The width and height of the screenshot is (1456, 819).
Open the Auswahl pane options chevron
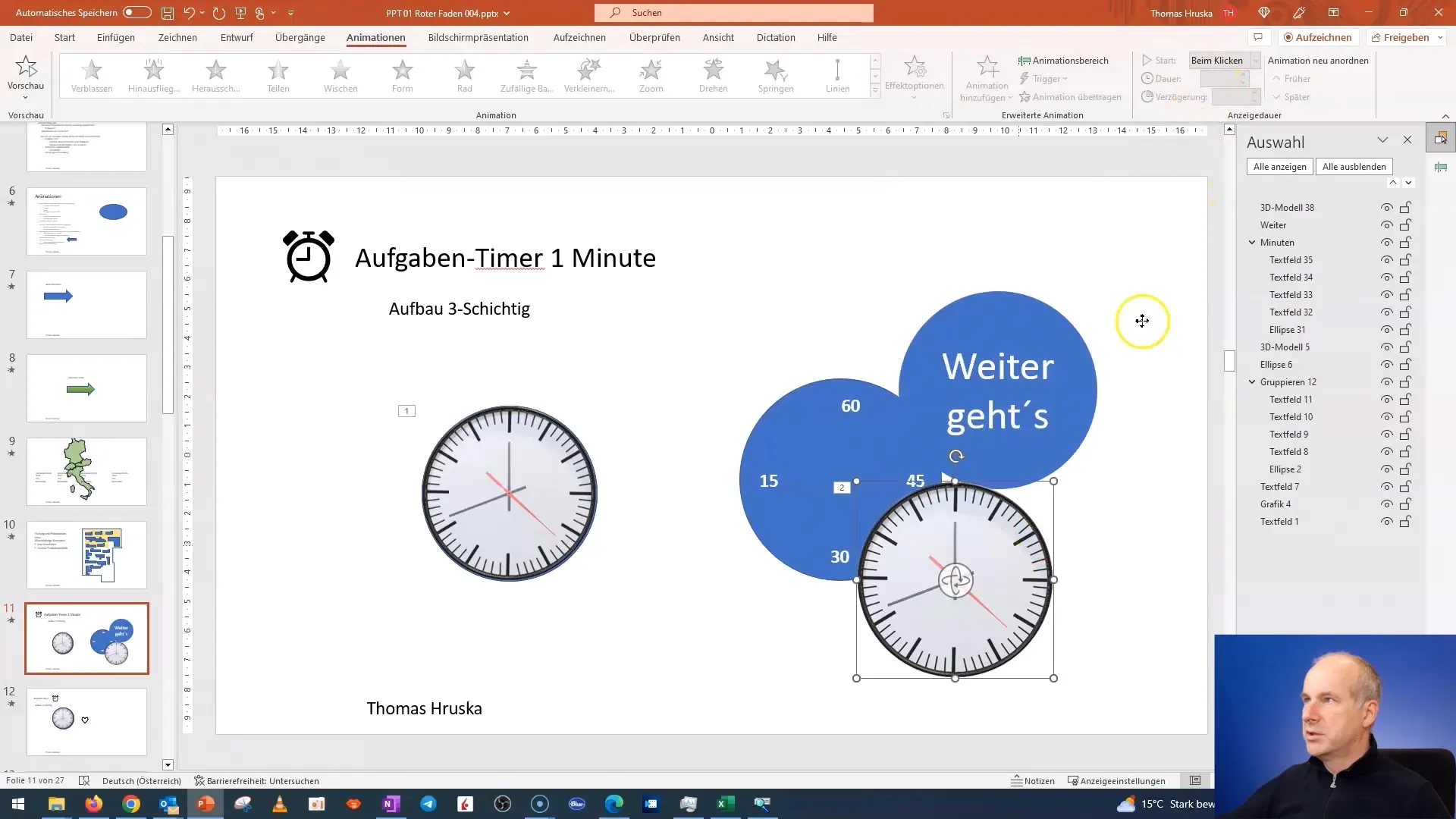[1382, 140]
